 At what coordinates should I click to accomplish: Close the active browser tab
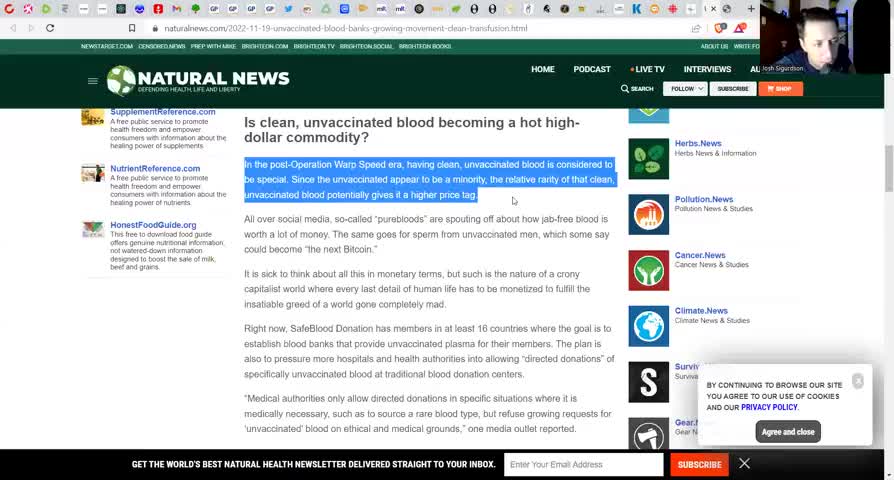(x=713, y=9)
